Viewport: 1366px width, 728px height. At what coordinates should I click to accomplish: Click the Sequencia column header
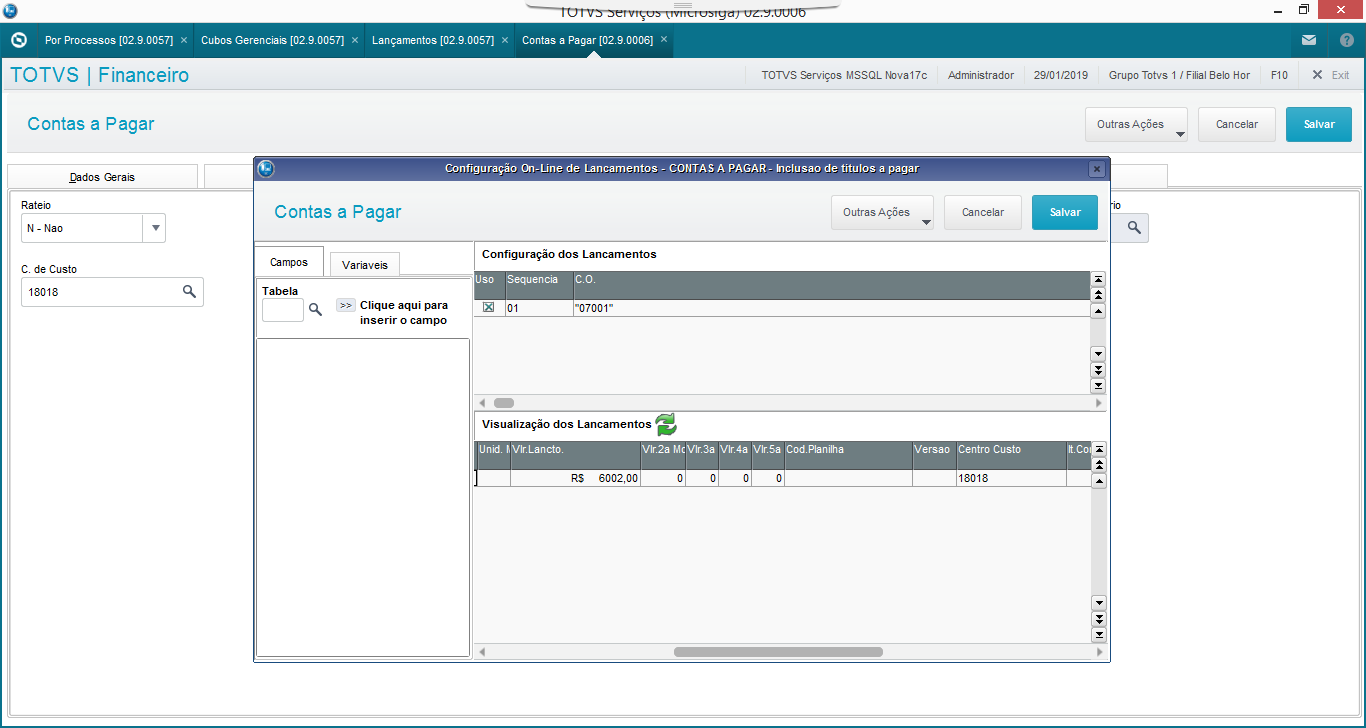pyautogui.click(x=539, y=284)
